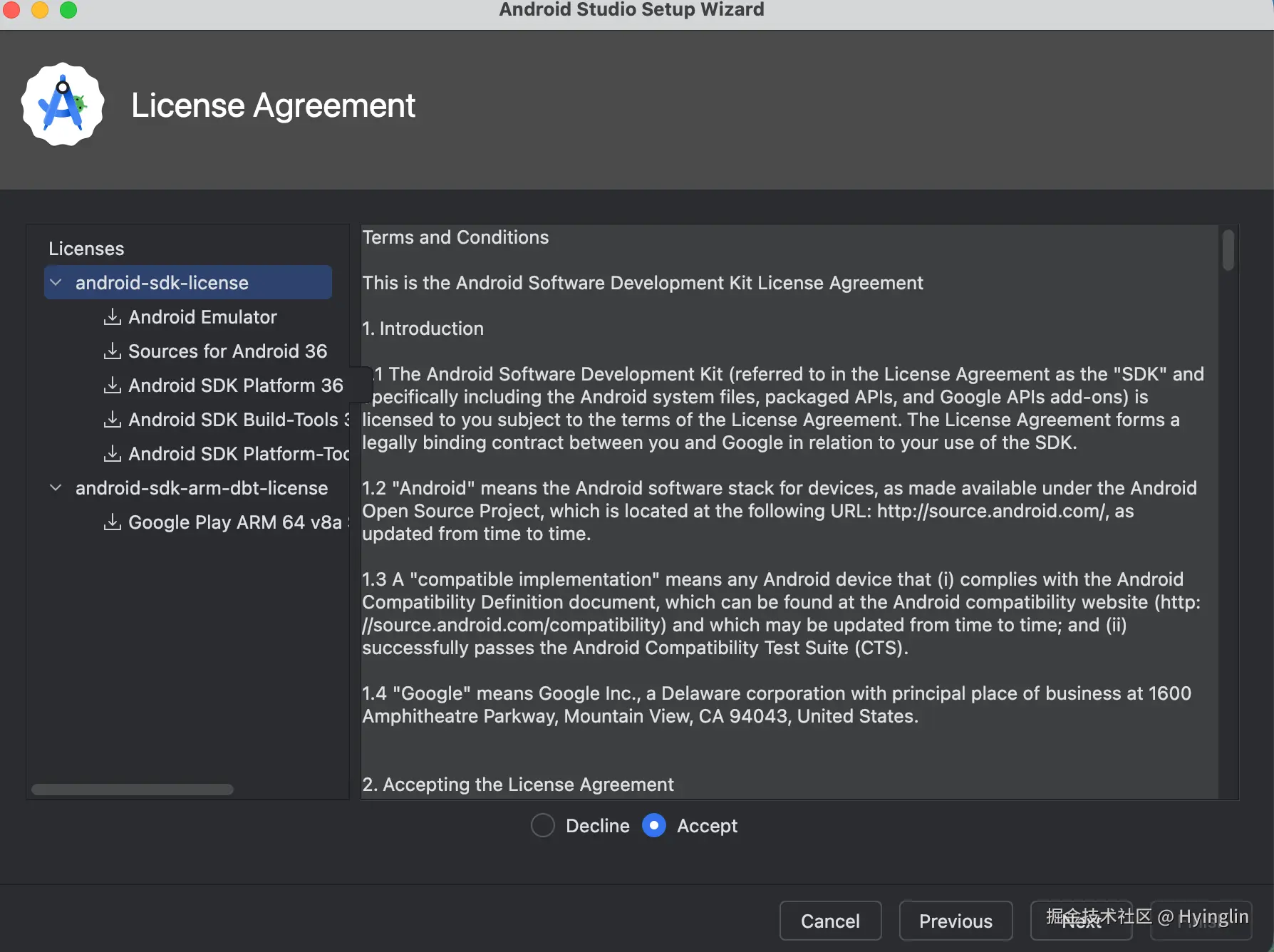1274x952 pixels.
Task: Click the paragraph starting with 1.2 "Android" means
Action: [780, 510]
